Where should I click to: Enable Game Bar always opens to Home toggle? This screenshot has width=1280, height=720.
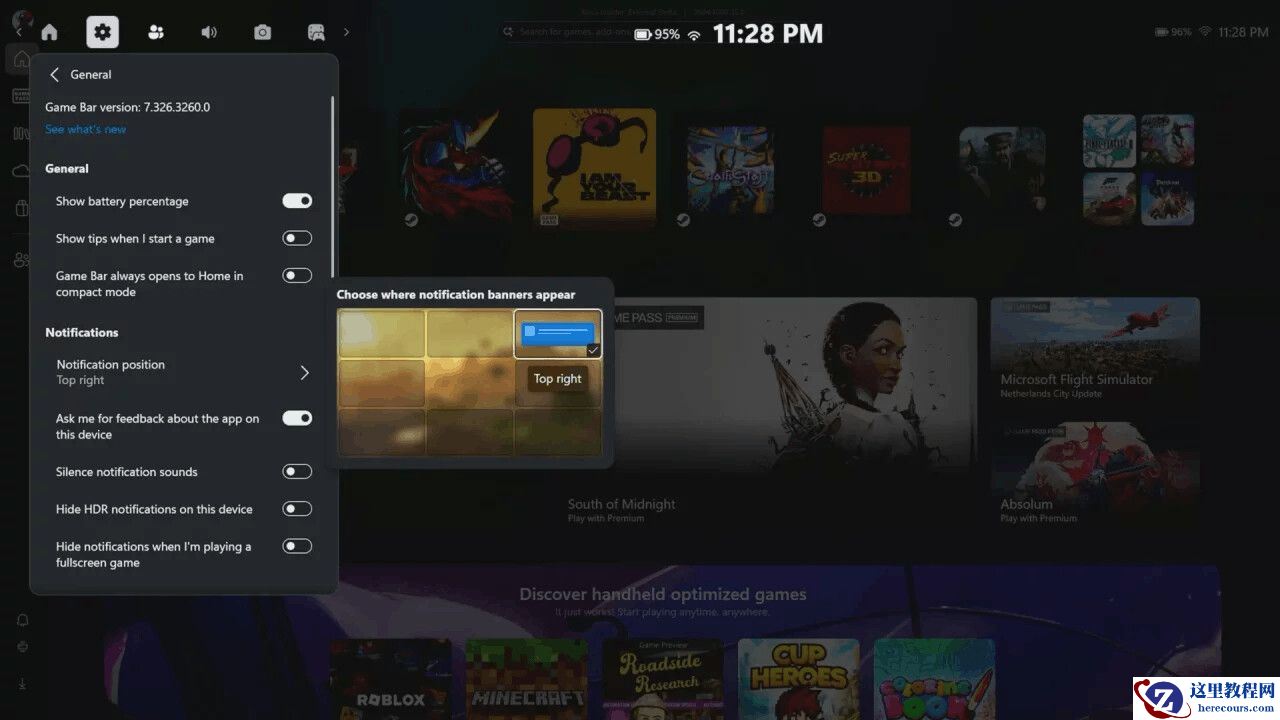point(297,275)
